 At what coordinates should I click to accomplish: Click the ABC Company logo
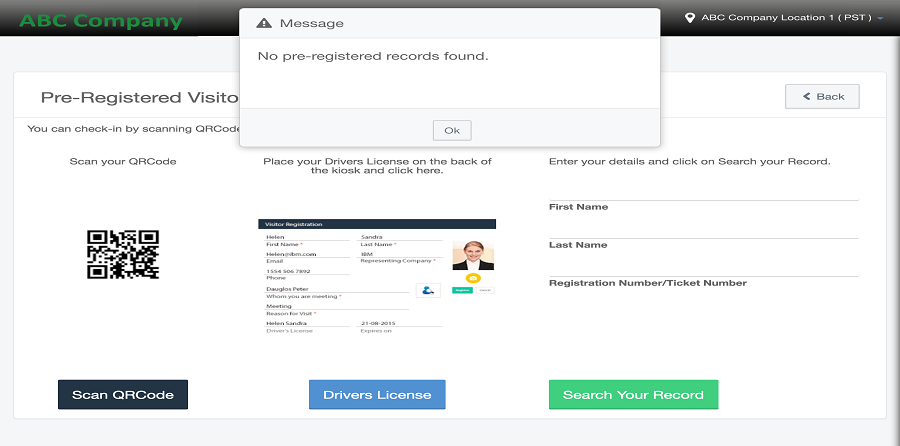tap(100, 21)
